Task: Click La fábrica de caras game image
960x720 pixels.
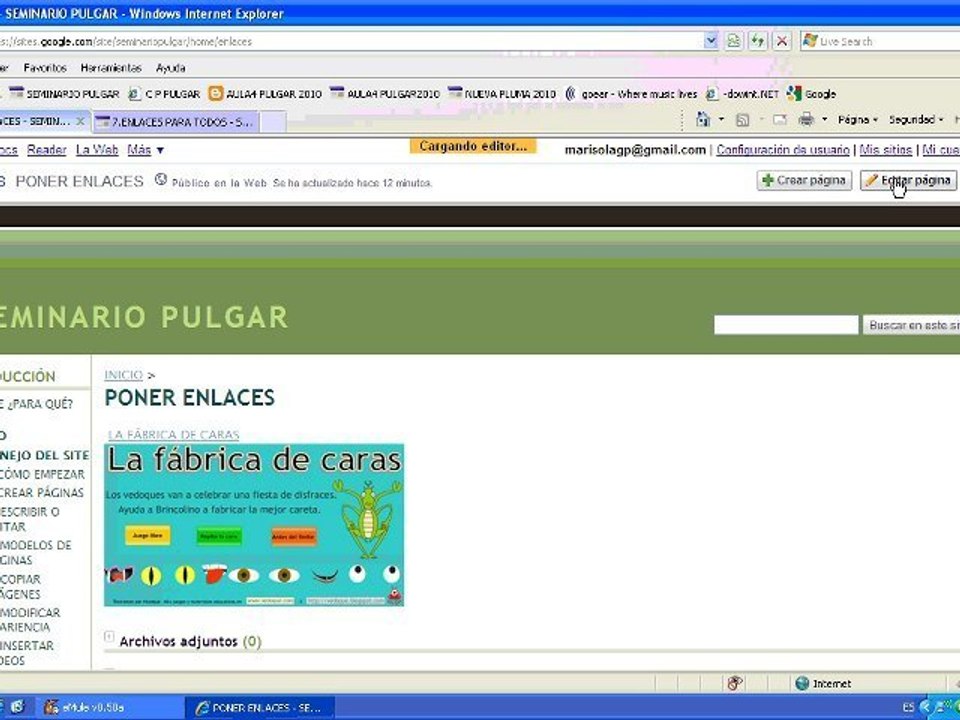Action: pyautogui.click(x=254, y=525)
